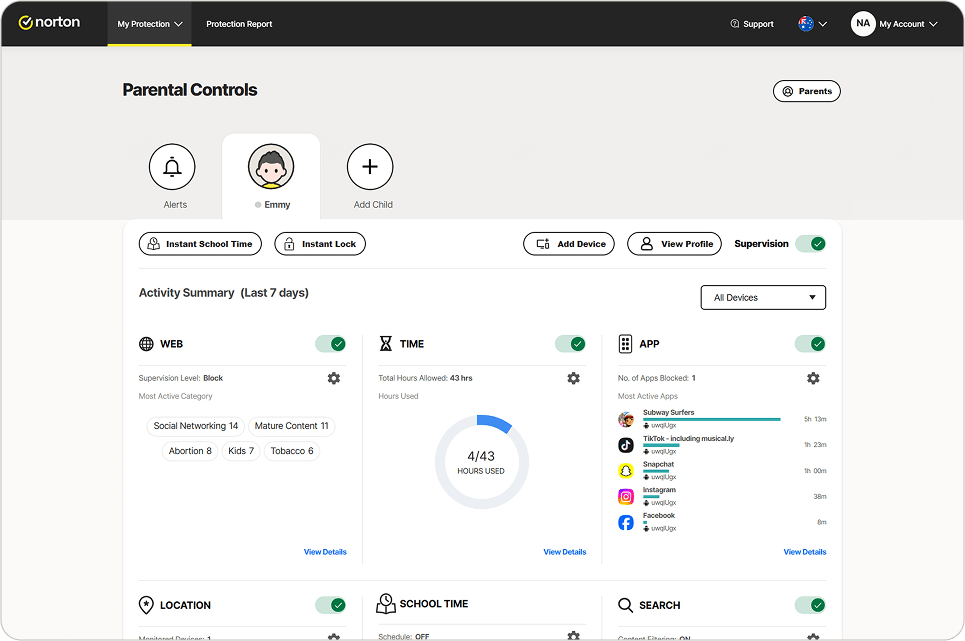This screenshot has width=965, height=641.
Task: Select Emmy's profile avatar
Action: pos(271,167)
